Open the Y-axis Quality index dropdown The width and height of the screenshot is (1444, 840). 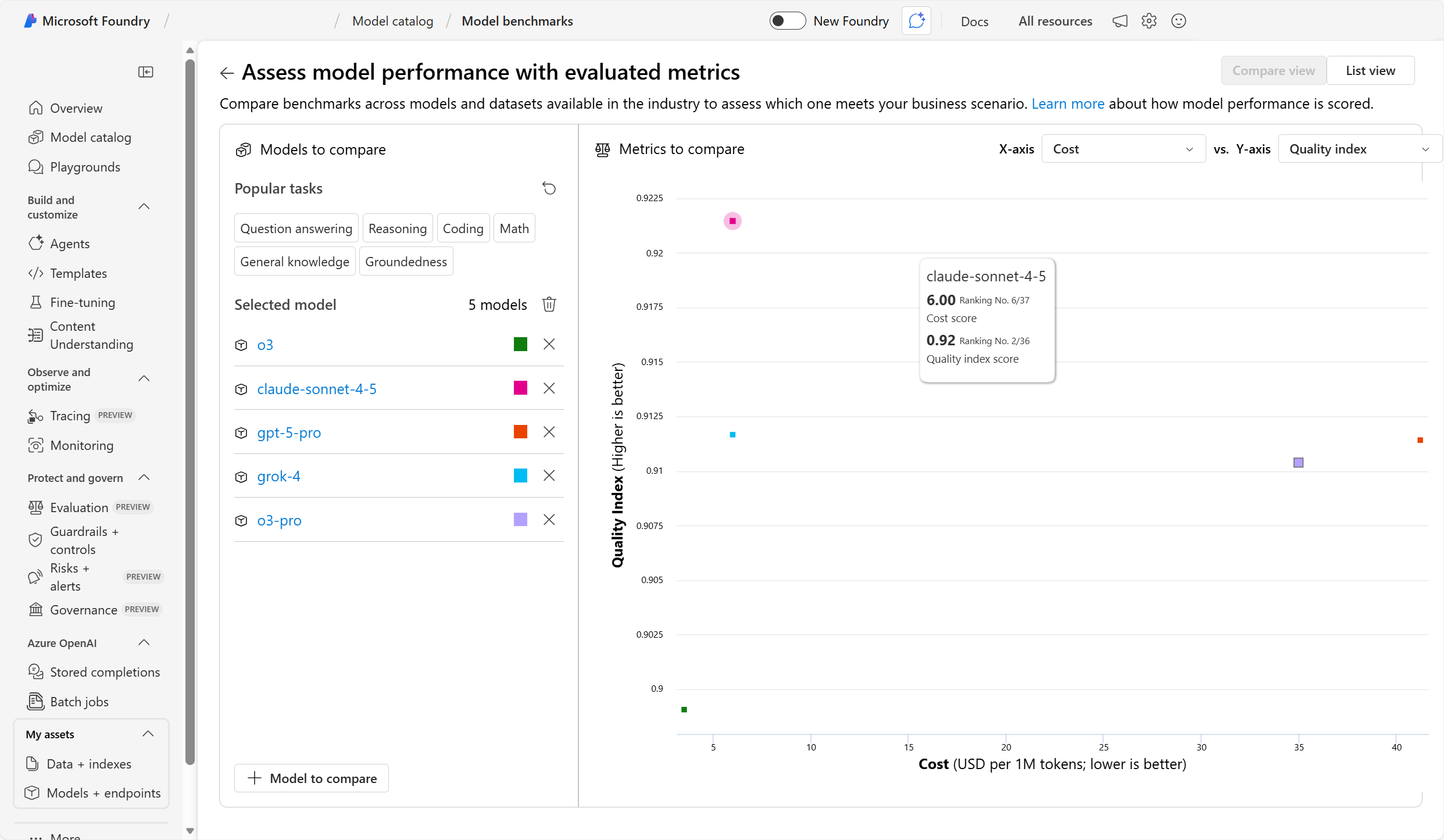click(1358, 149)
